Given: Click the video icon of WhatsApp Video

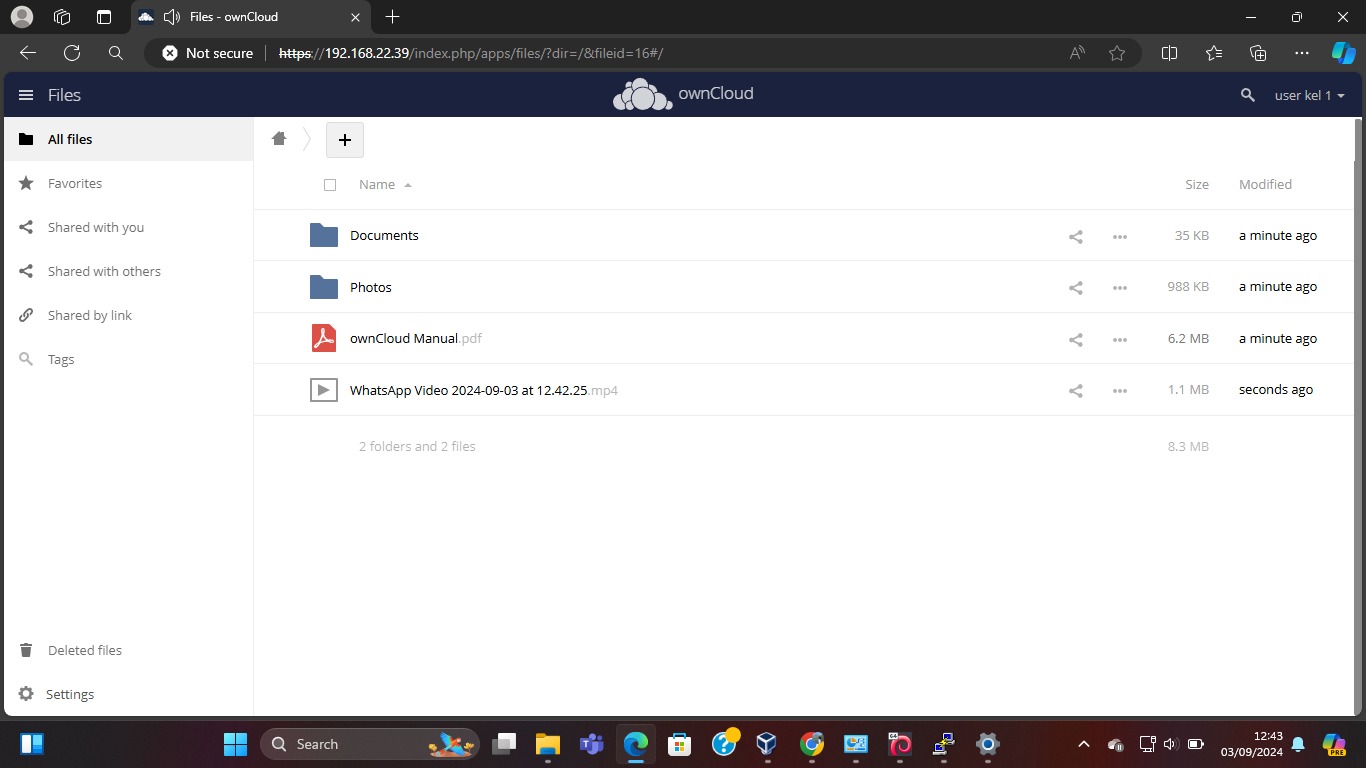Looking at the screenshot, I should click(x=324, y=390).
